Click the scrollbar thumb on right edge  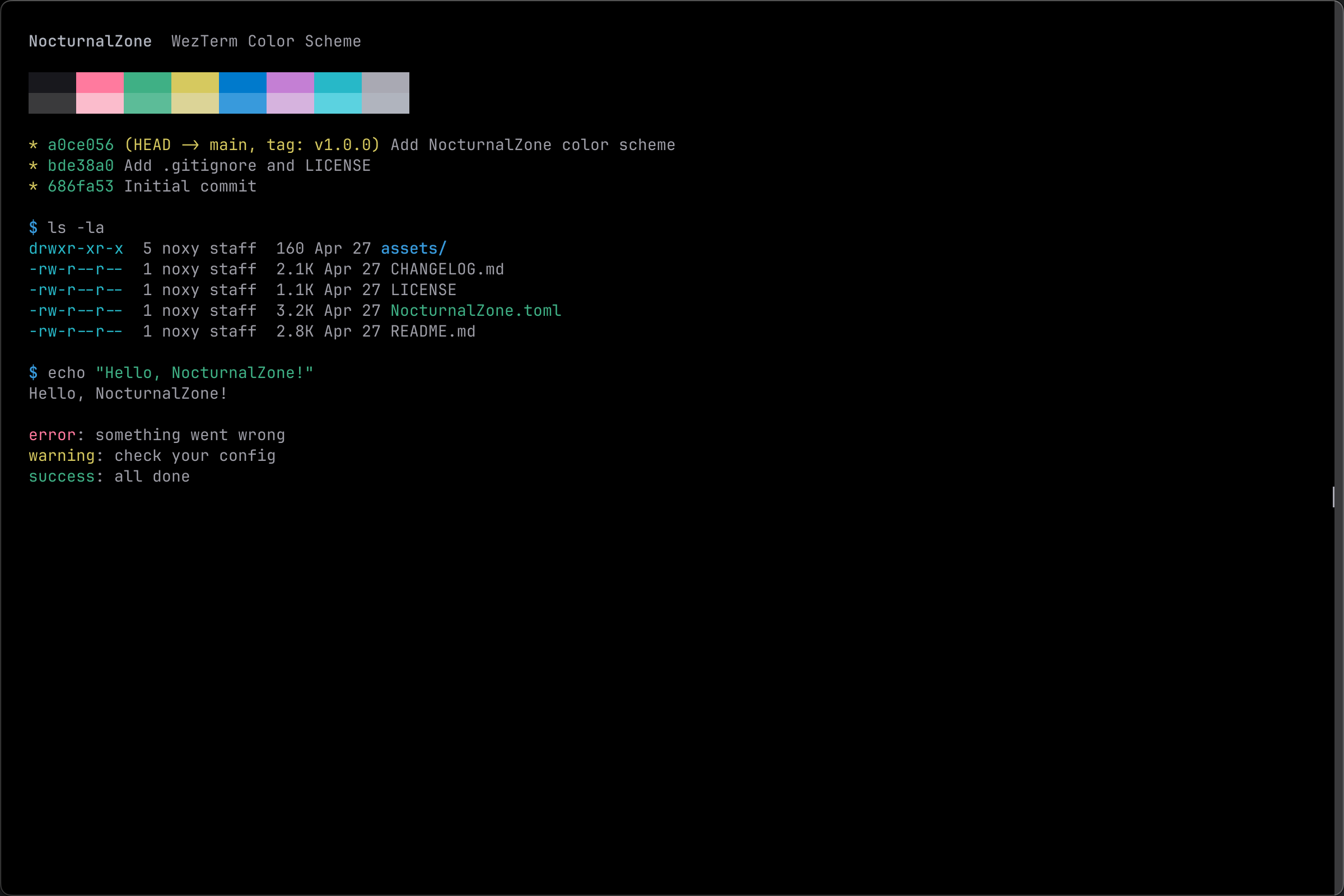pos(1333,497)
